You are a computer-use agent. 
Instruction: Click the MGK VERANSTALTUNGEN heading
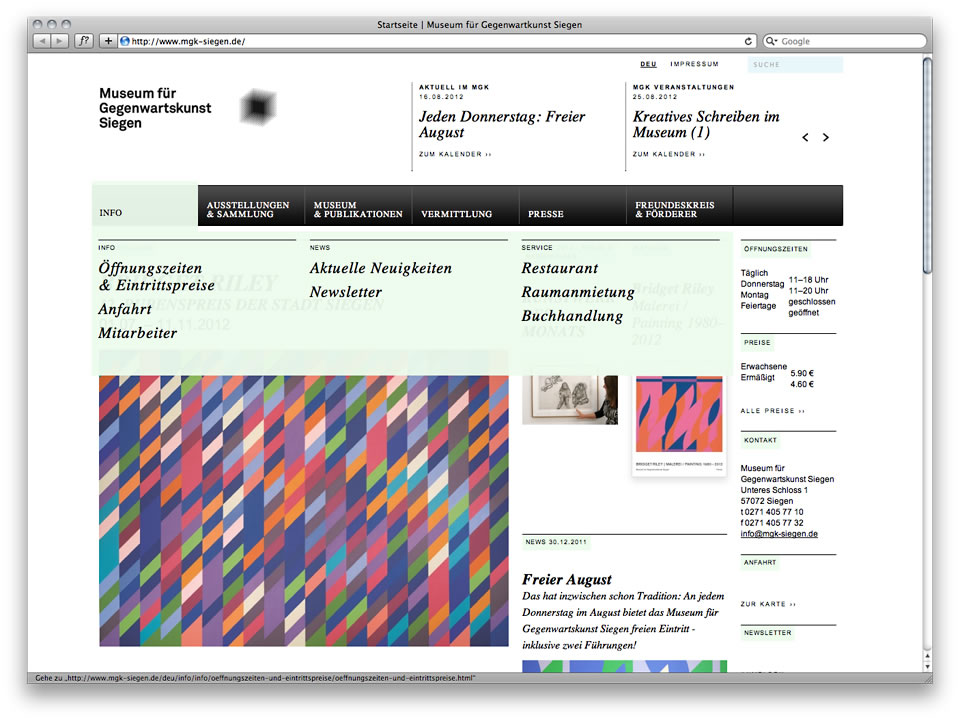tap(683, 87)
